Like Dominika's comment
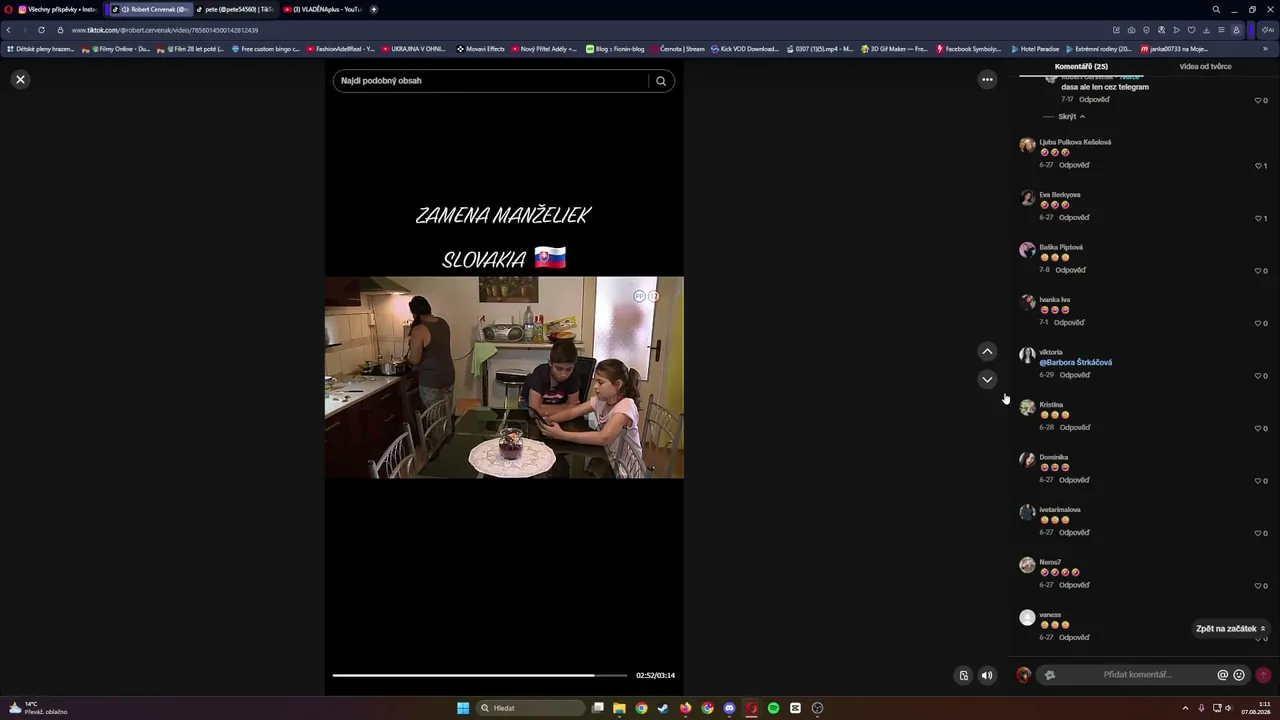The width and height of the screenshot is (1280, 720). click(x=1258, y=481)
